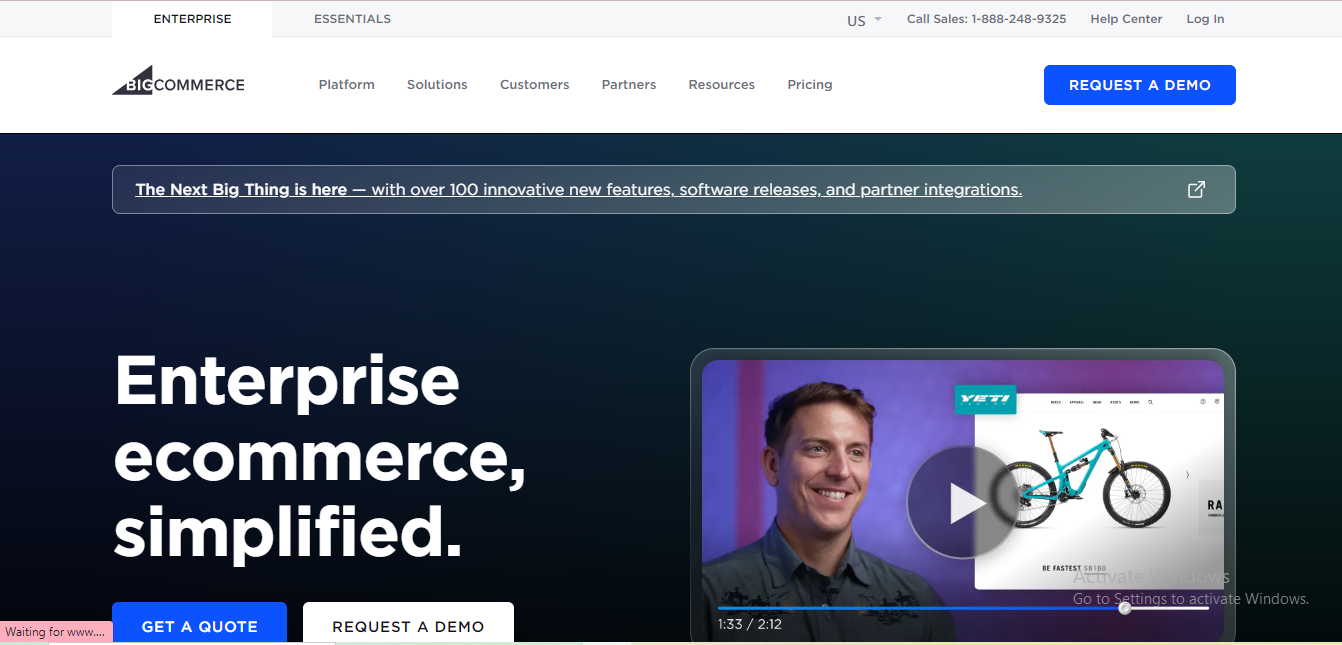Screen dimensions: 1342x645
Task: Click the white REQUEST A DEMO hero button
Action: pos(408,625)
